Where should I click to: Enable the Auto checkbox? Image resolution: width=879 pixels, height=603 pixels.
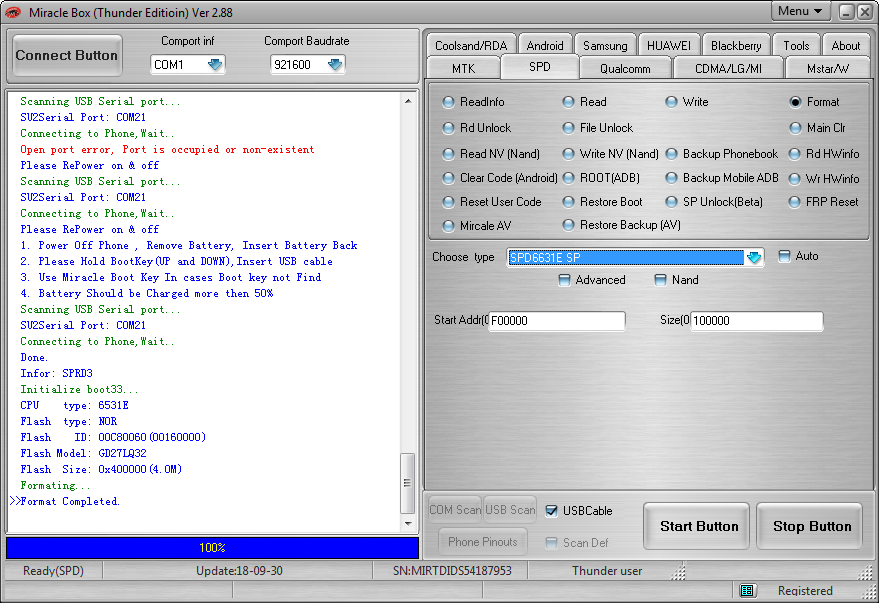784,256
